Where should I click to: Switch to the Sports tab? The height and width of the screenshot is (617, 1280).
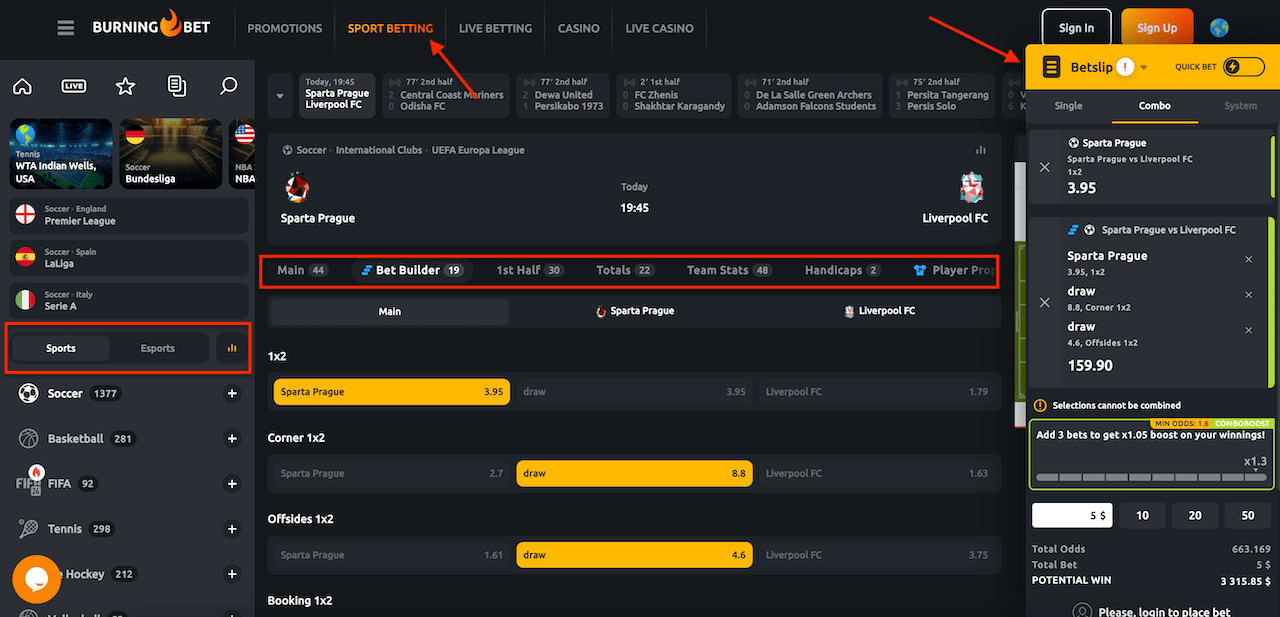click(x=61, y=348)
